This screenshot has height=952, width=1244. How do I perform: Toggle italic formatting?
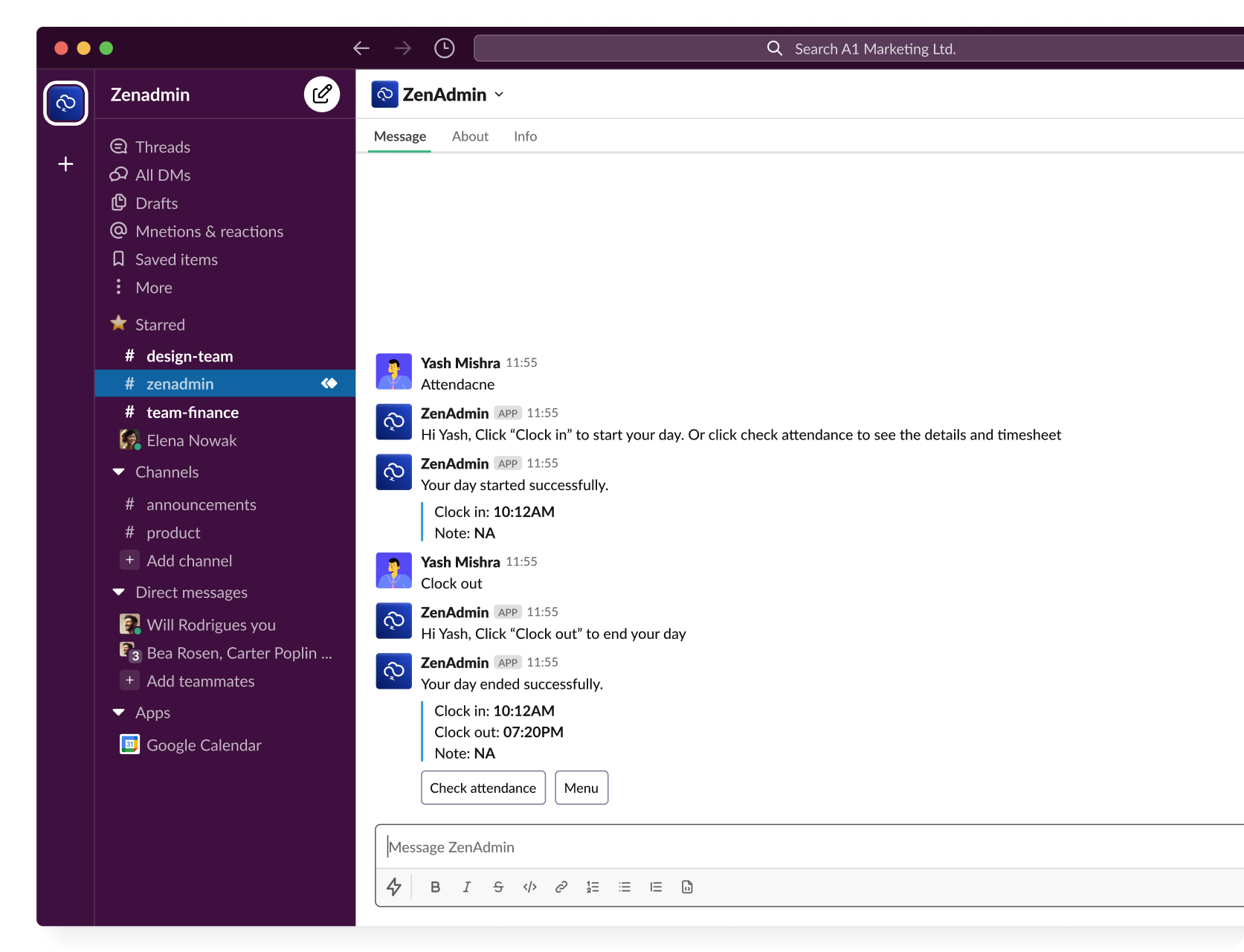tap(467, 887)
